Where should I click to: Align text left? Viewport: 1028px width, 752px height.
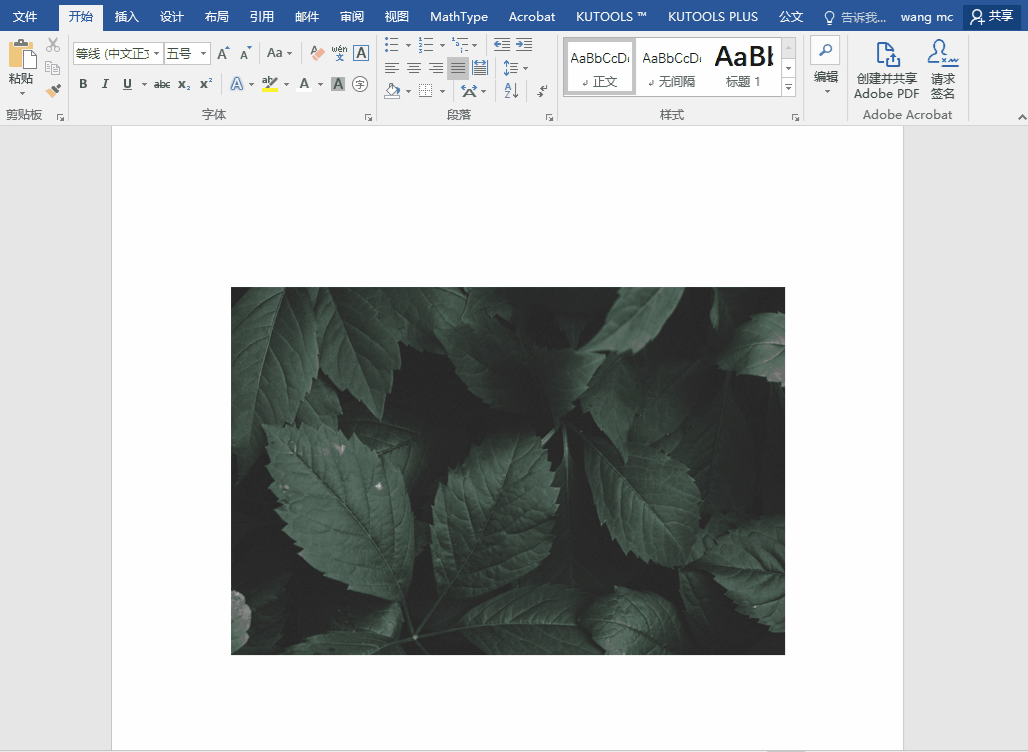click(392, 68)
